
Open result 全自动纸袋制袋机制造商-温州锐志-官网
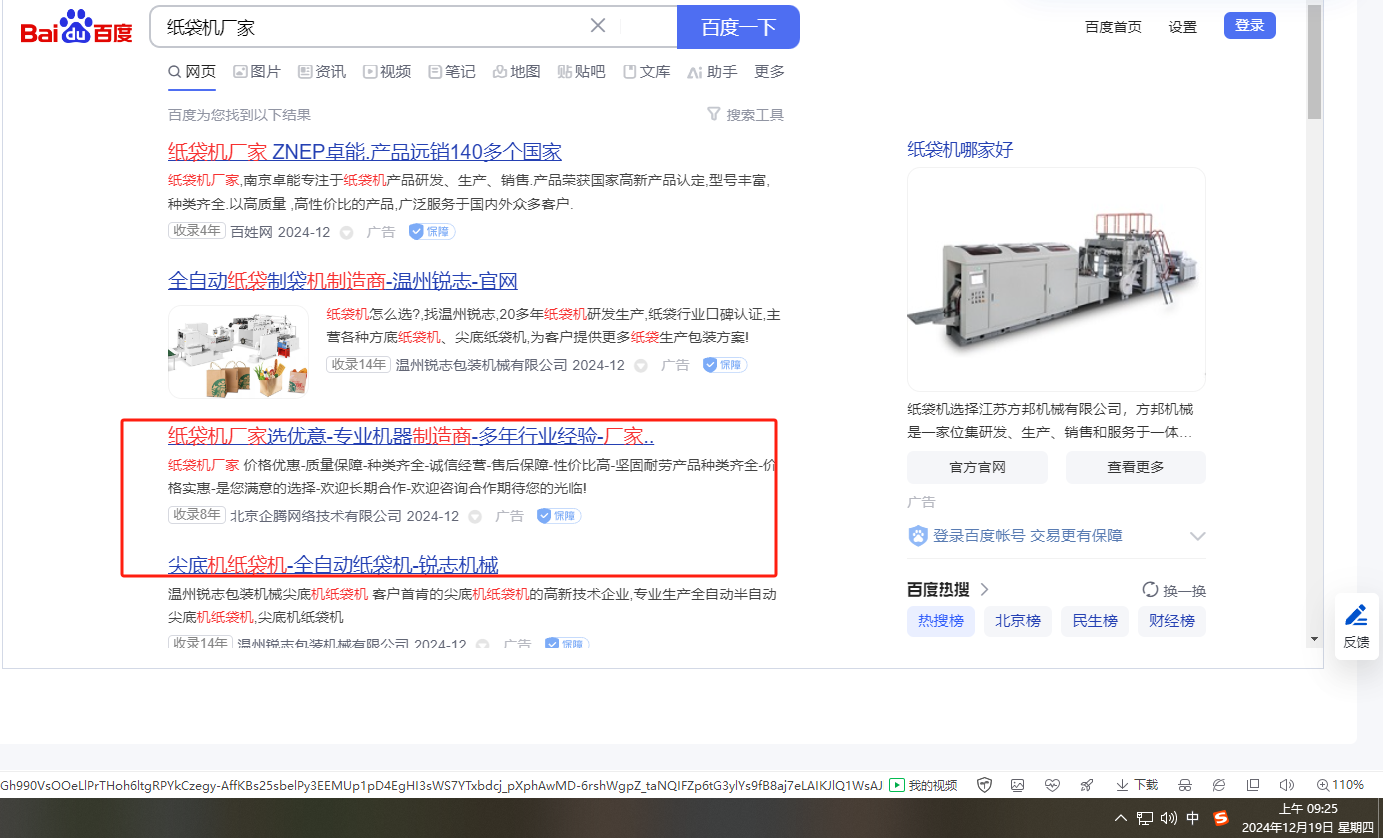[x=343, y=281]
